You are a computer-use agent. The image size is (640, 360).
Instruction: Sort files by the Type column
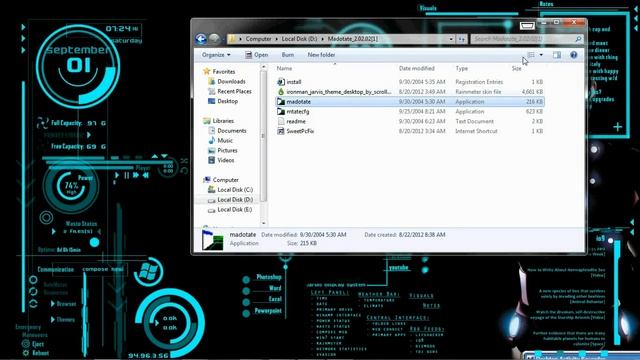[462, 69]
